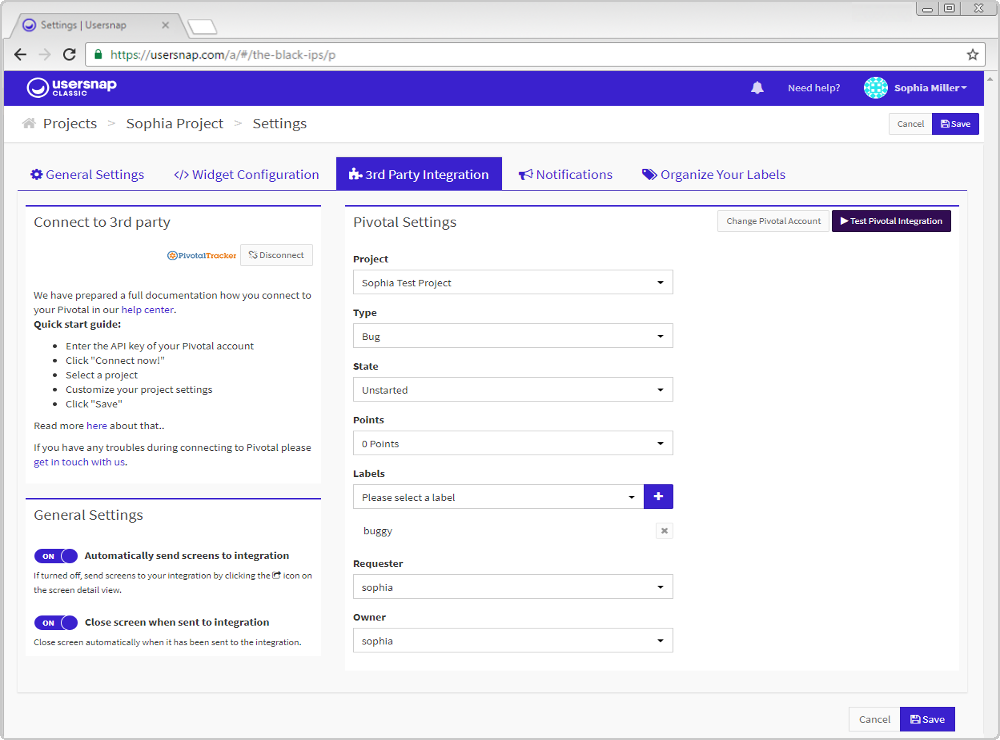Open the Type dropdown set to Bug
This screenshot has width=1000, height=740.
513,336
